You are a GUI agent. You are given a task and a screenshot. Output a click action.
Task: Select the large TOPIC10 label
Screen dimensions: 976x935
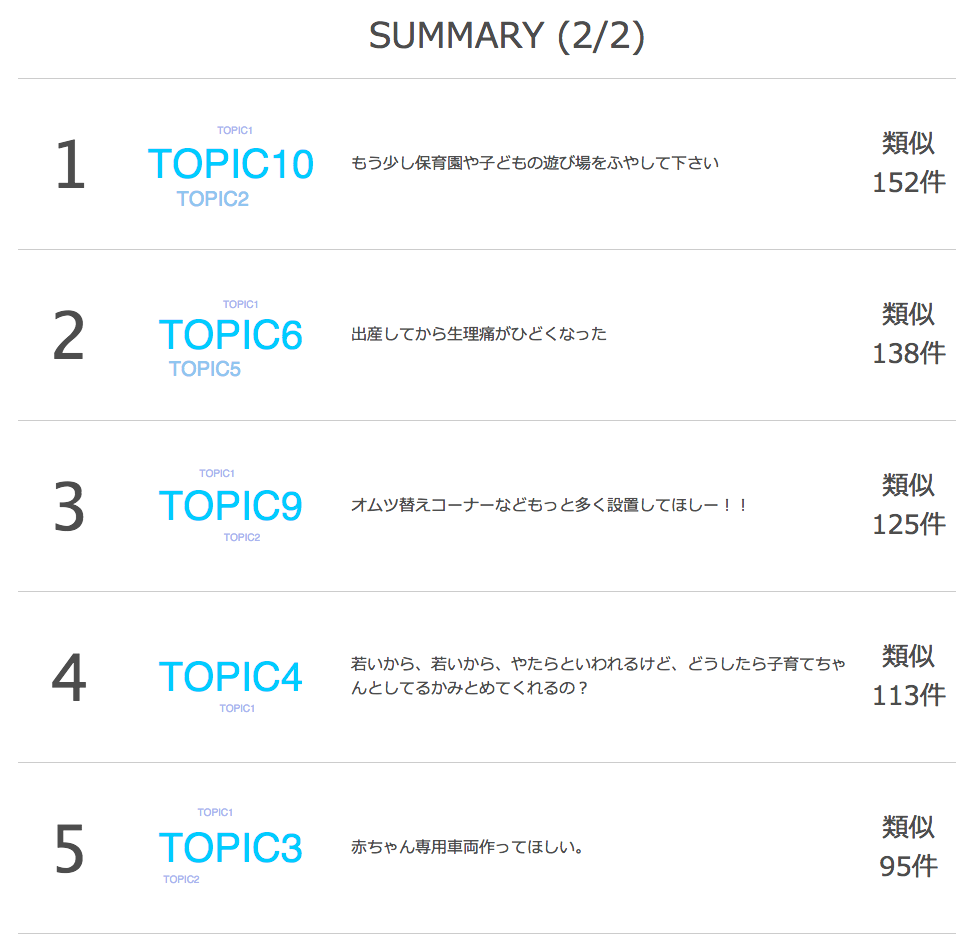pos(230,164)
